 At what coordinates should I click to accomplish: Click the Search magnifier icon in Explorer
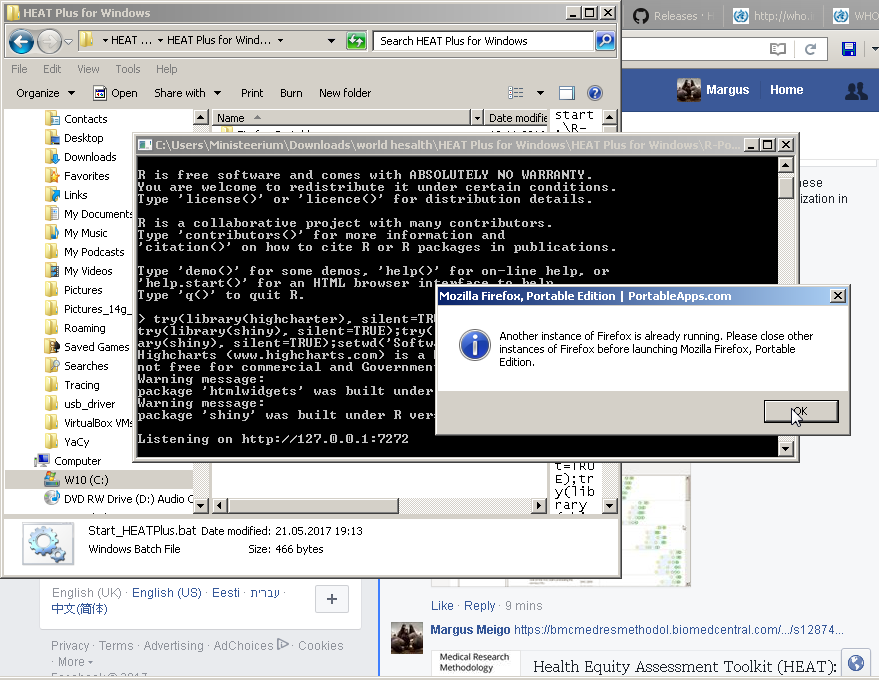tap(605, 40)
